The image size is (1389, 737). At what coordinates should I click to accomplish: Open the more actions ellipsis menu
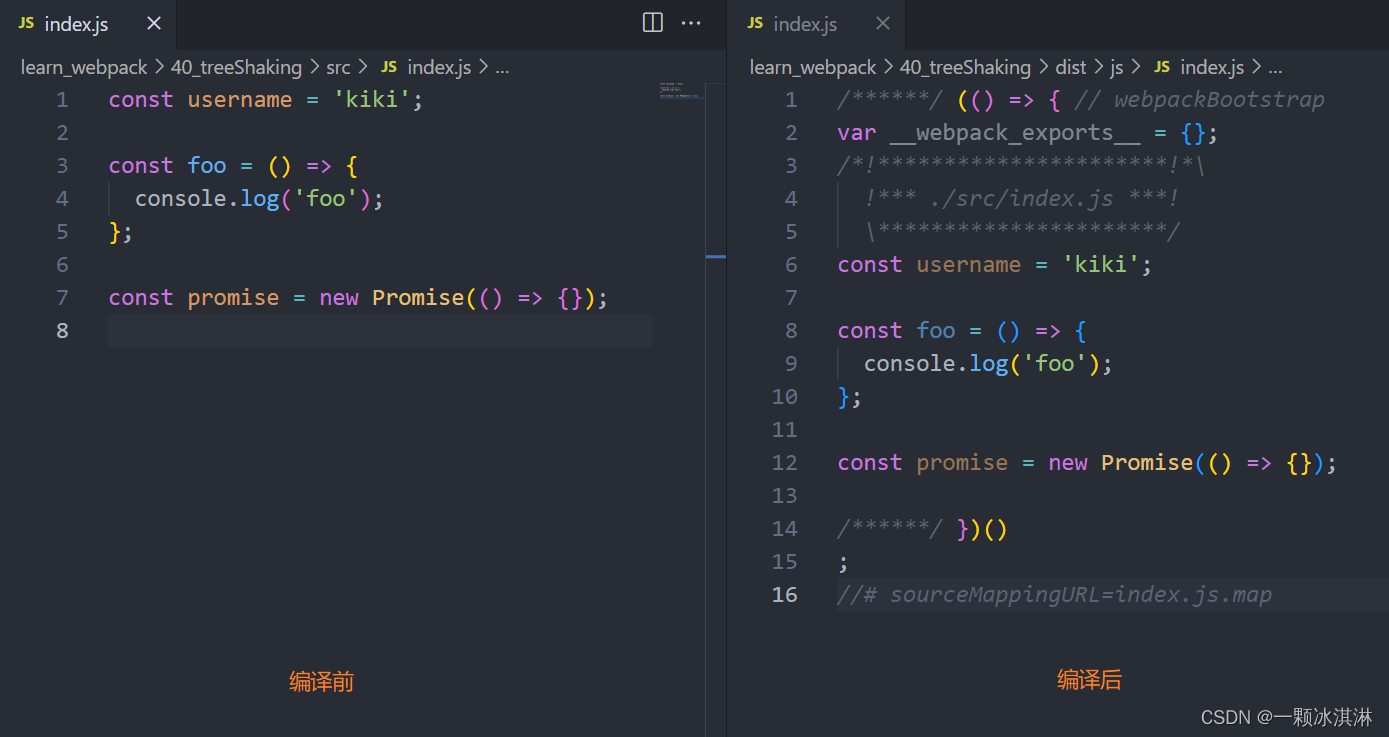691,23
